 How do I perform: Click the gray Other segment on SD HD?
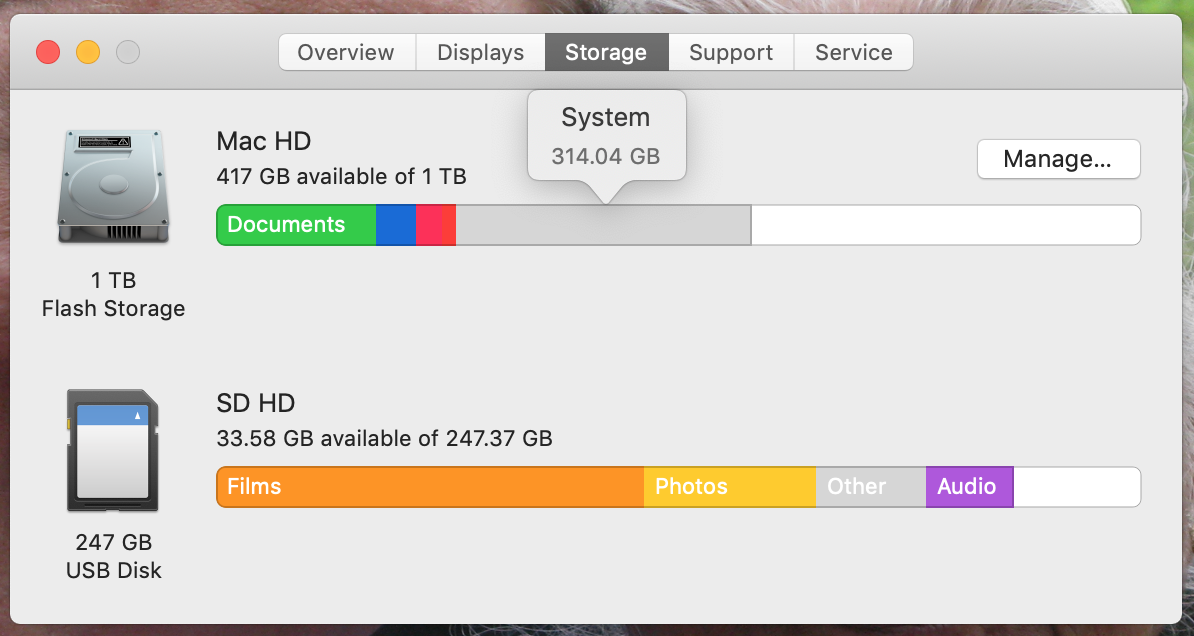pyautogui.click(x=871, y=487)
